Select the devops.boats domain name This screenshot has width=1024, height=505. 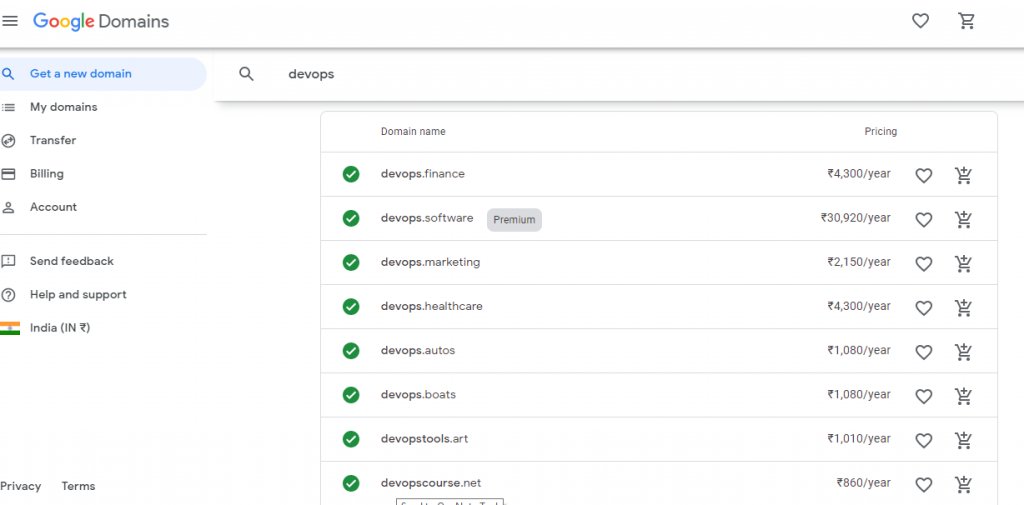(418, 395)
